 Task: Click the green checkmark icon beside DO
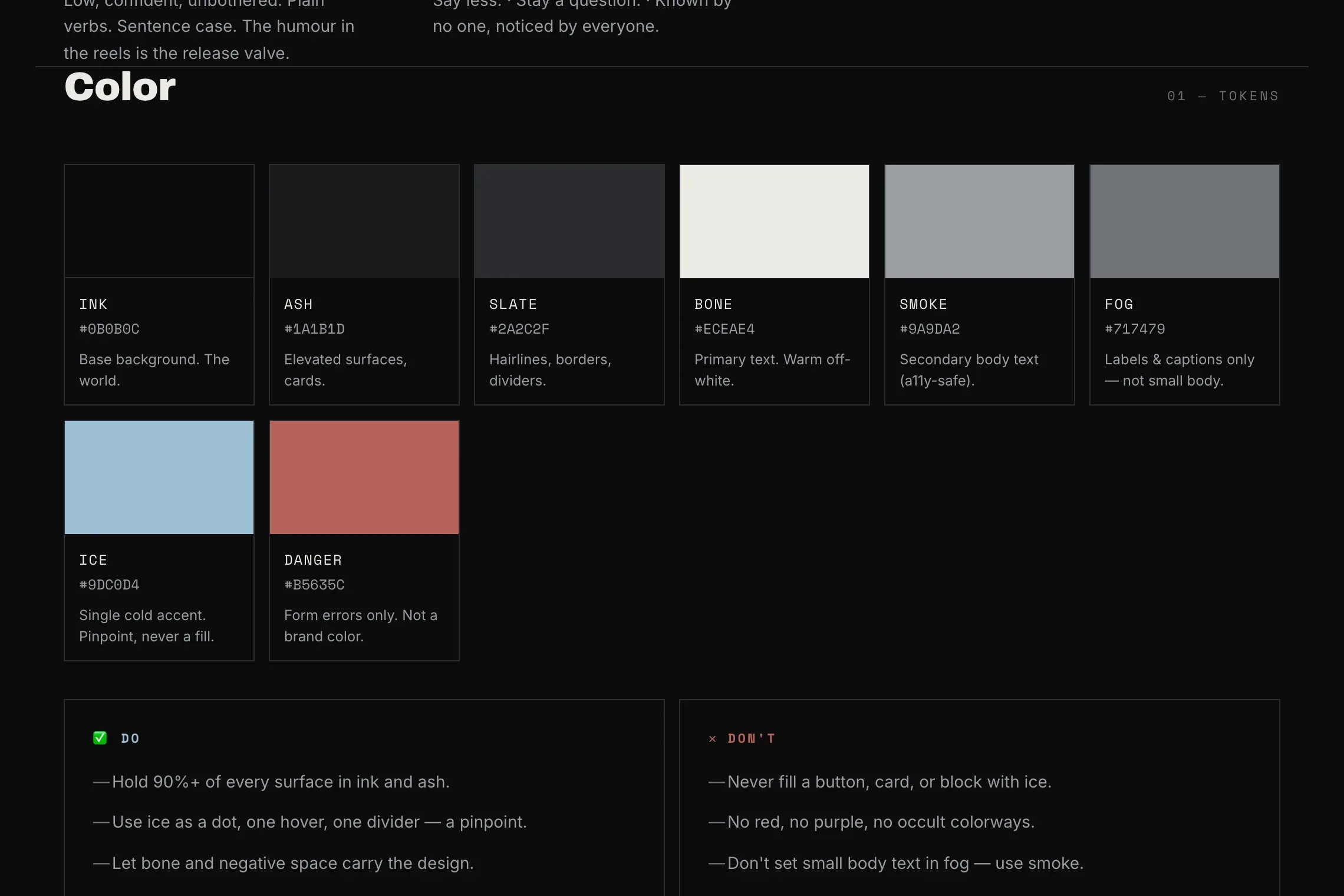click(x=100, y=738)
